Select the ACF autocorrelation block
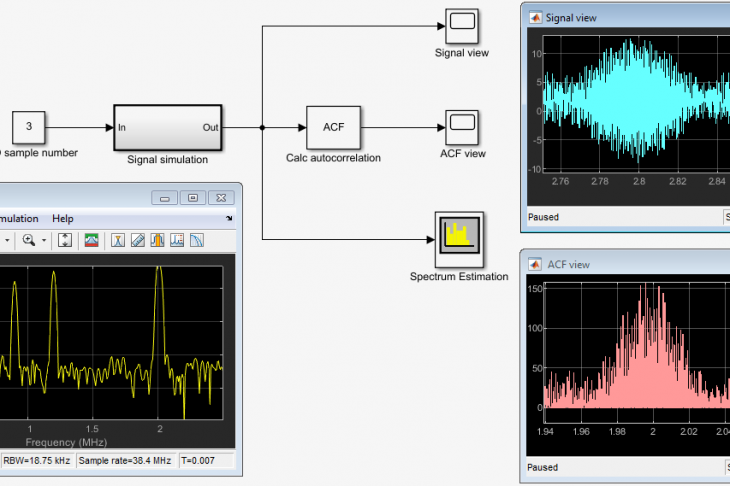The image size is (730, 486). [333, 127]
